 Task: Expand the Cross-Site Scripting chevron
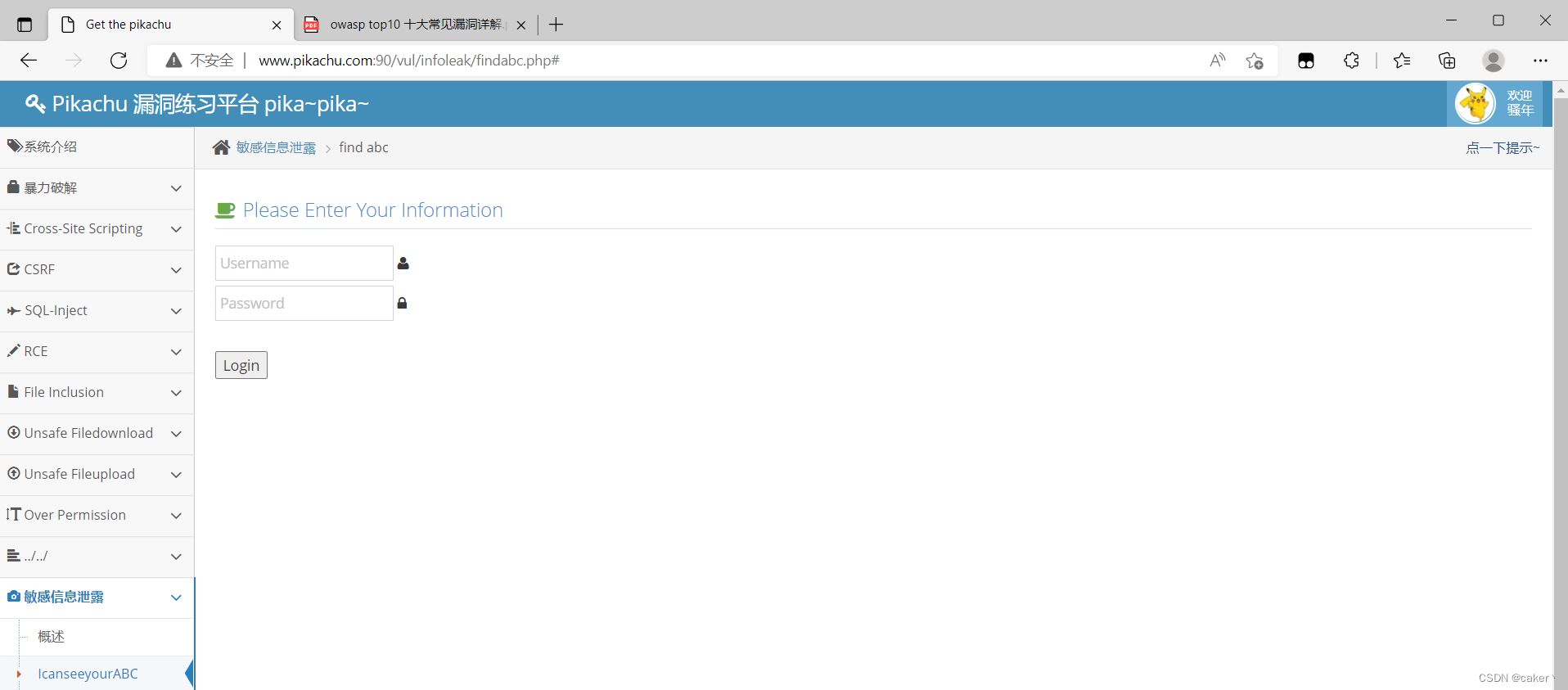pyautogui.click(x=176, y=229)
